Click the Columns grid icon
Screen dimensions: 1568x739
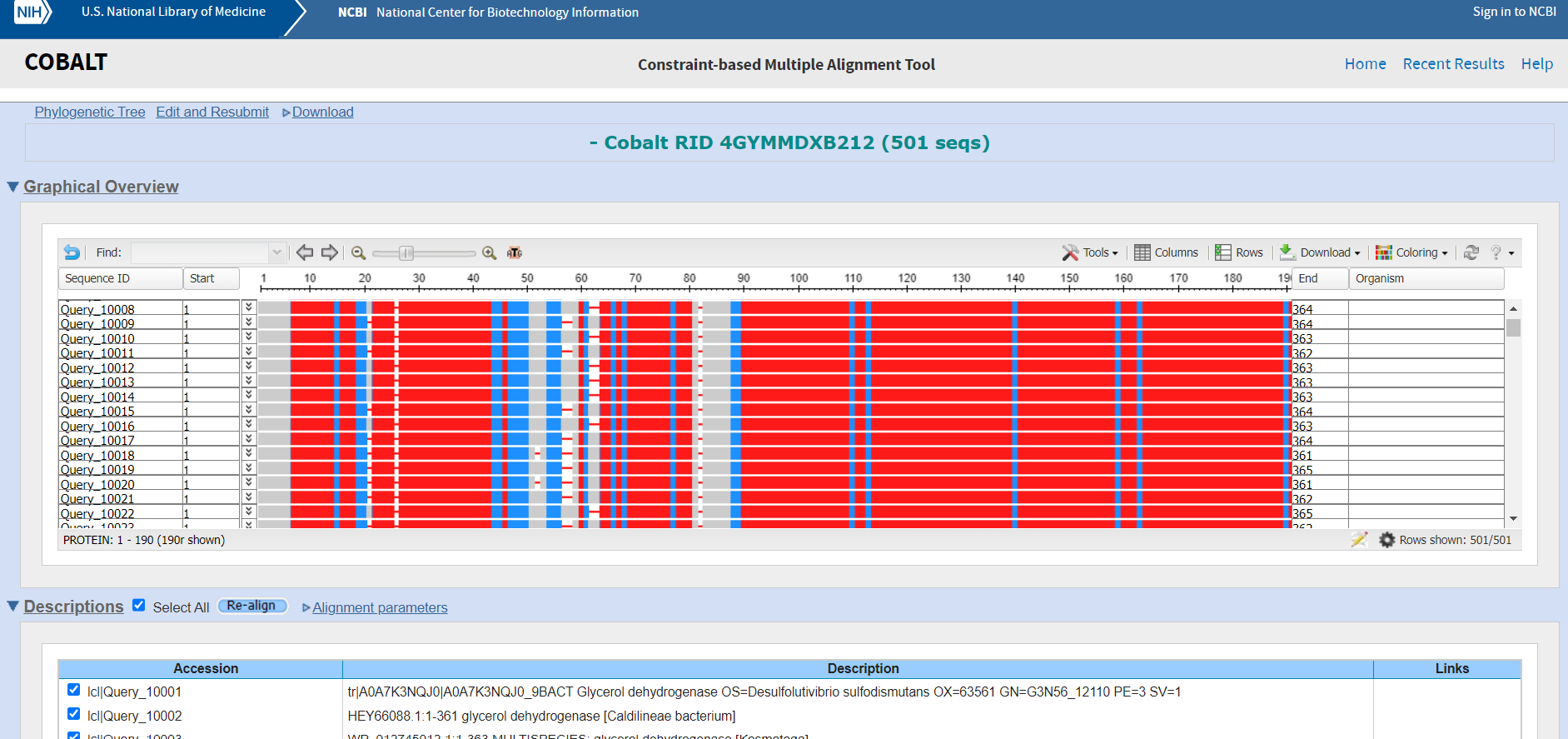tap(1142, 252)
